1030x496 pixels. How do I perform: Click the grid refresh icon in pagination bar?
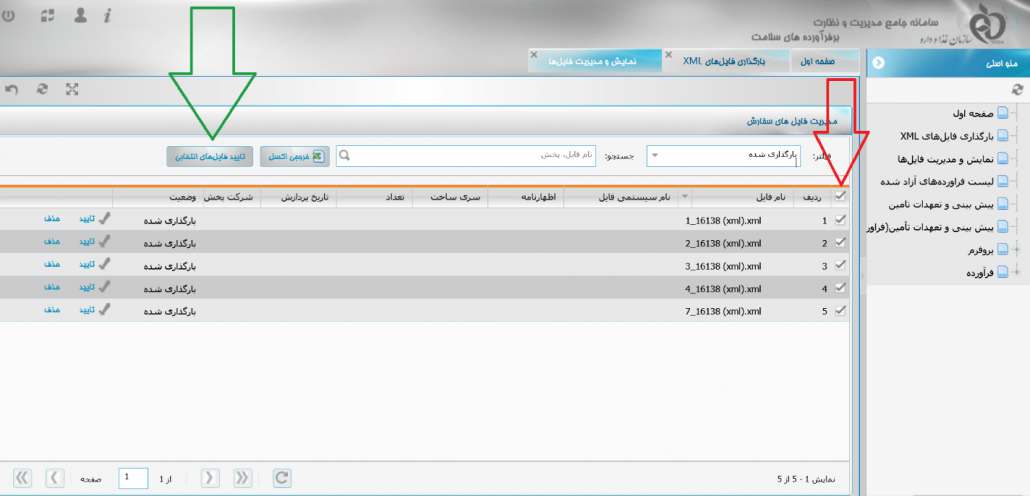[x=282, y=477]
